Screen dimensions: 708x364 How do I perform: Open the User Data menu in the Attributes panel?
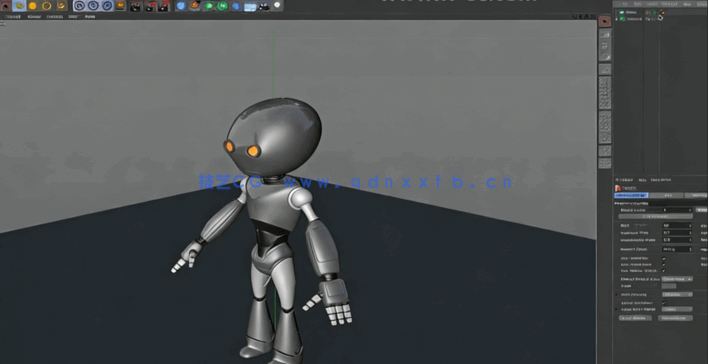pos(660,180)
